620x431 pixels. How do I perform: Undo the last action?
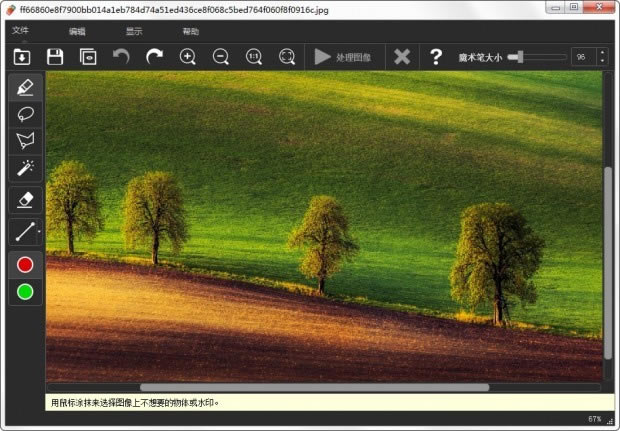121,57
